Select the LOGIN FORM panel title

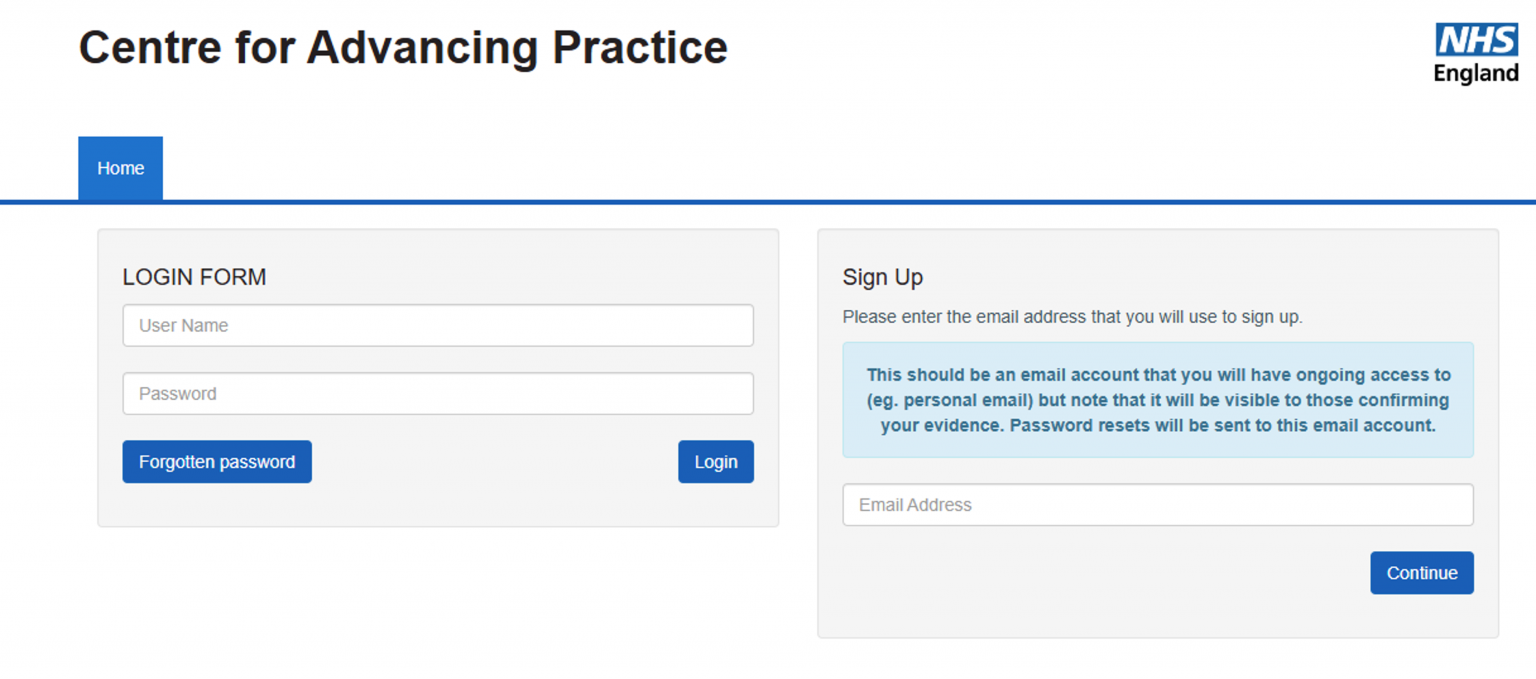(194, 277)
